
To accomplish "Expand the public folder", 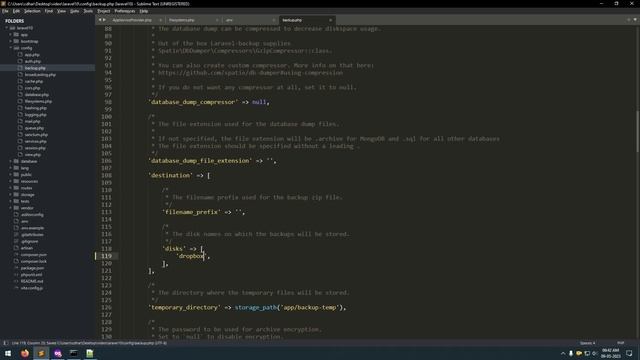I will tap(11, 175).
